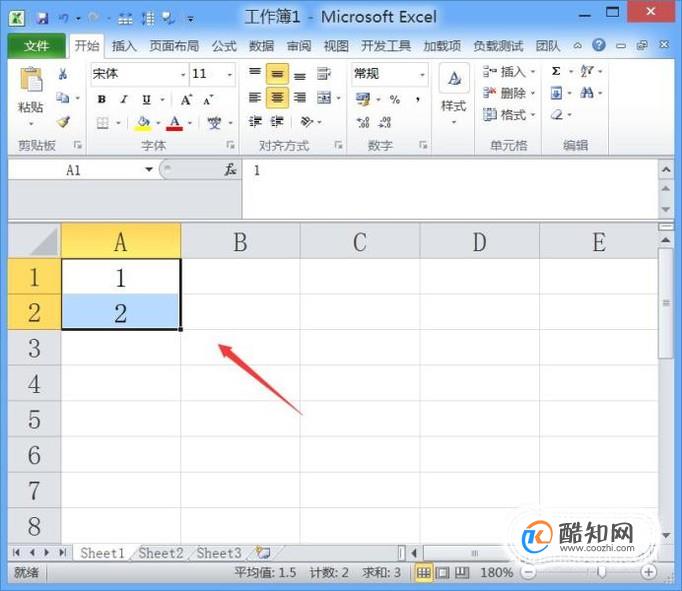Select column B header
682x591 pixels.
(x=240, y=241)
